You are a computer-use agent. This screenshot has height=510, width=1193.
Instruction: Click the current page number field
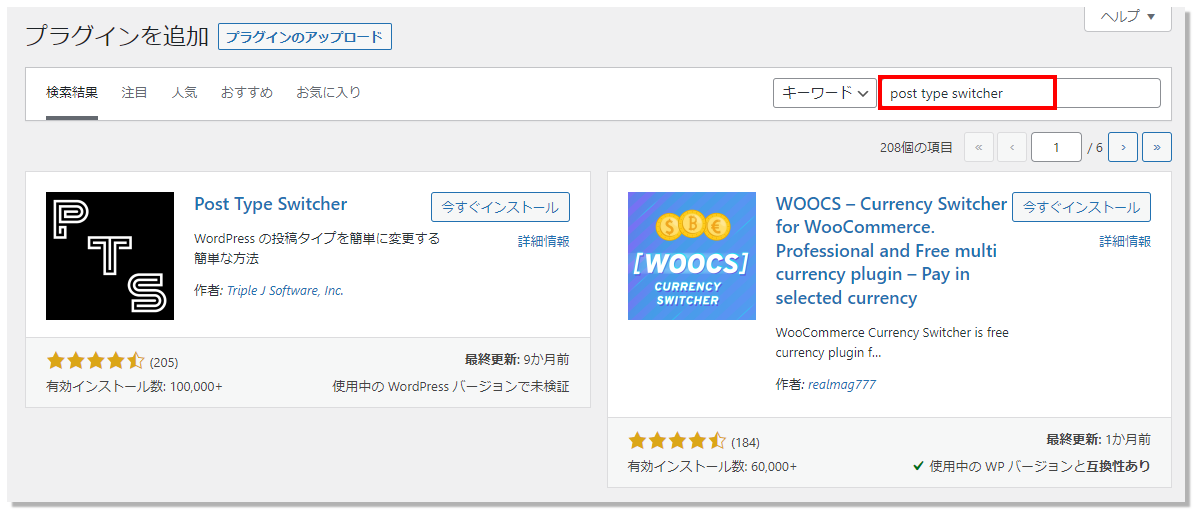click(x=1056, y=148)
